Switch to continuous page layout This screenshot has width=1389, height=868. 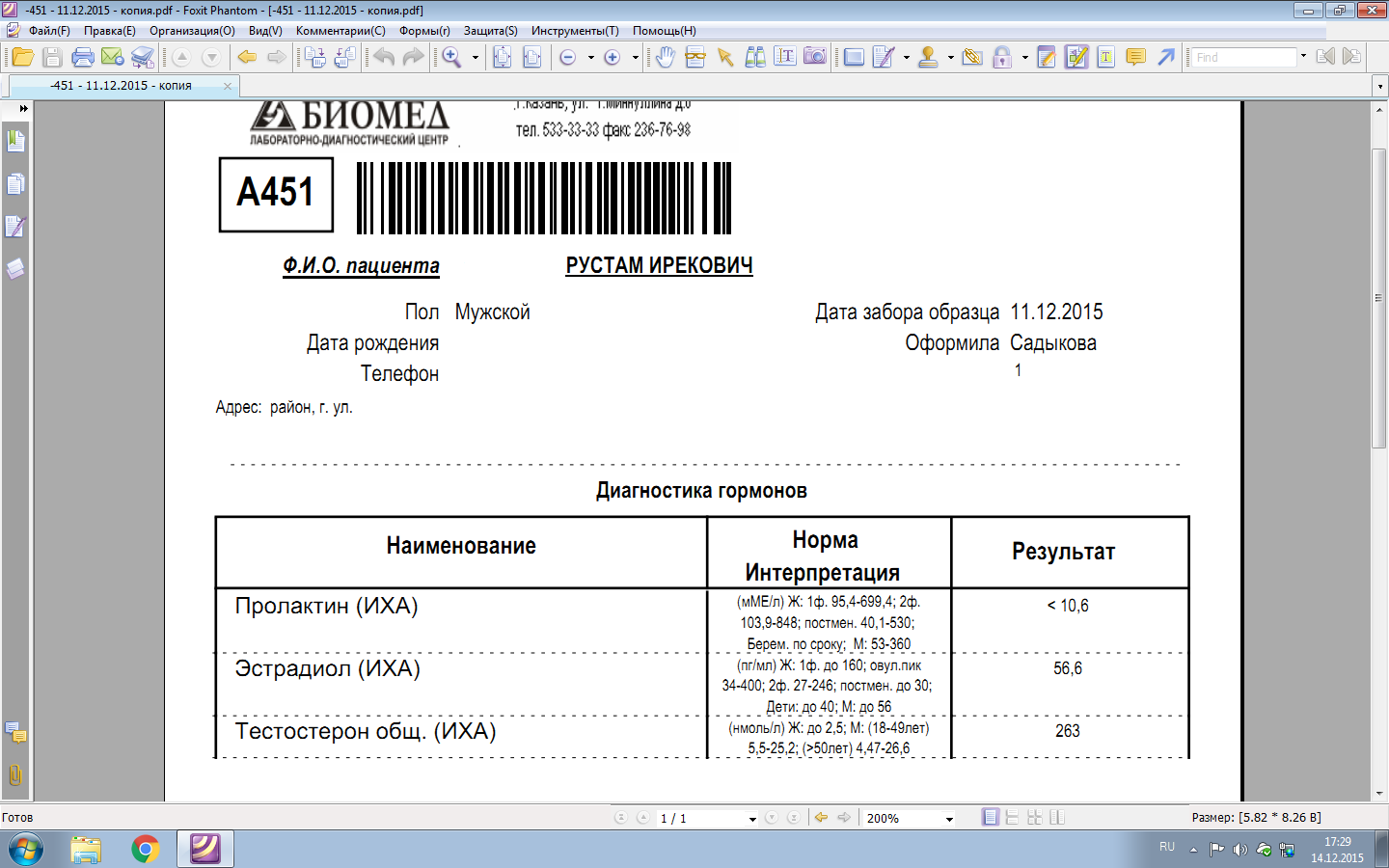[x=1012, y=818]
